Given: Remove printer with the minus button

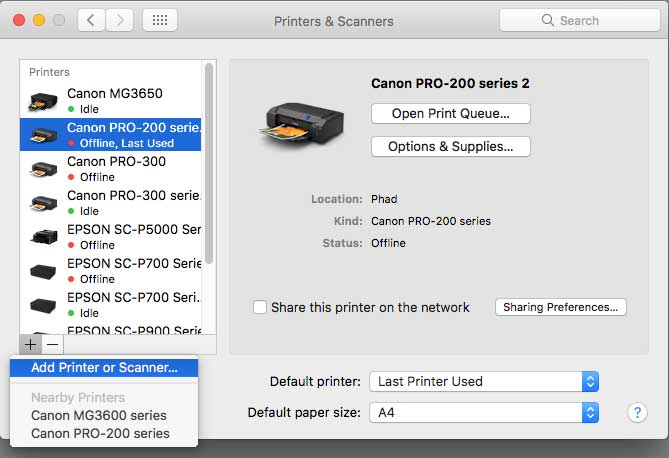Looking at the screenshot, I should click(52, 344).
